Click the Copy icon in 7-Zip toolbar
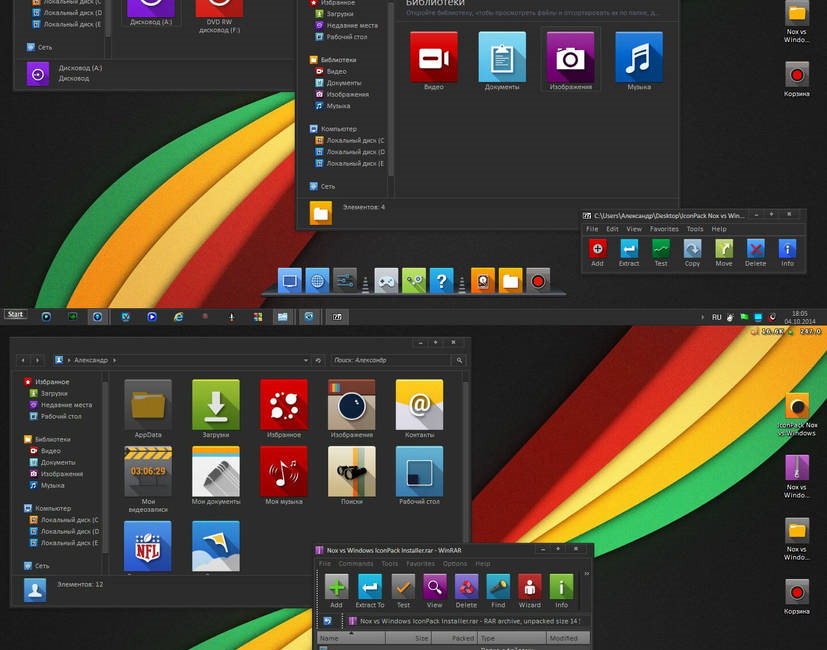The height and width of the screenshot is (650, 827). click(692, 250)
